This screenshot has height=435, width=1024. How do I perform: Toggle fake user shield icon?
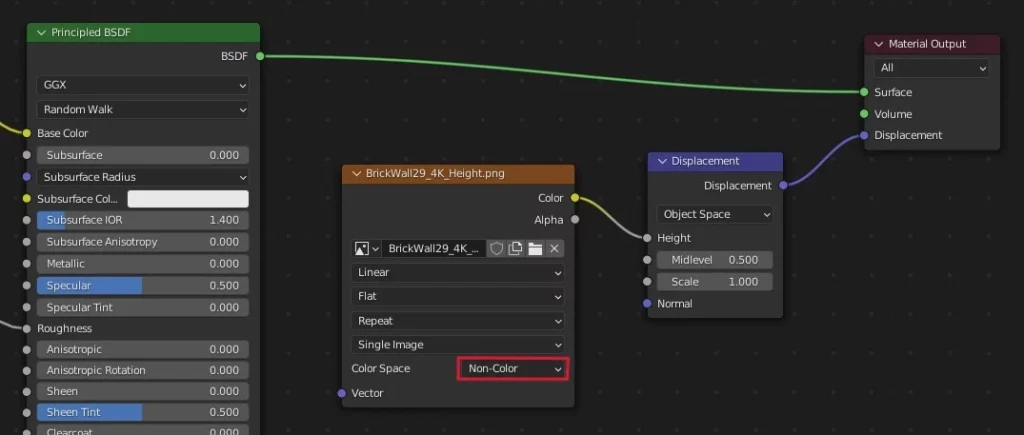pyautogui.click(x=496, y=248)
